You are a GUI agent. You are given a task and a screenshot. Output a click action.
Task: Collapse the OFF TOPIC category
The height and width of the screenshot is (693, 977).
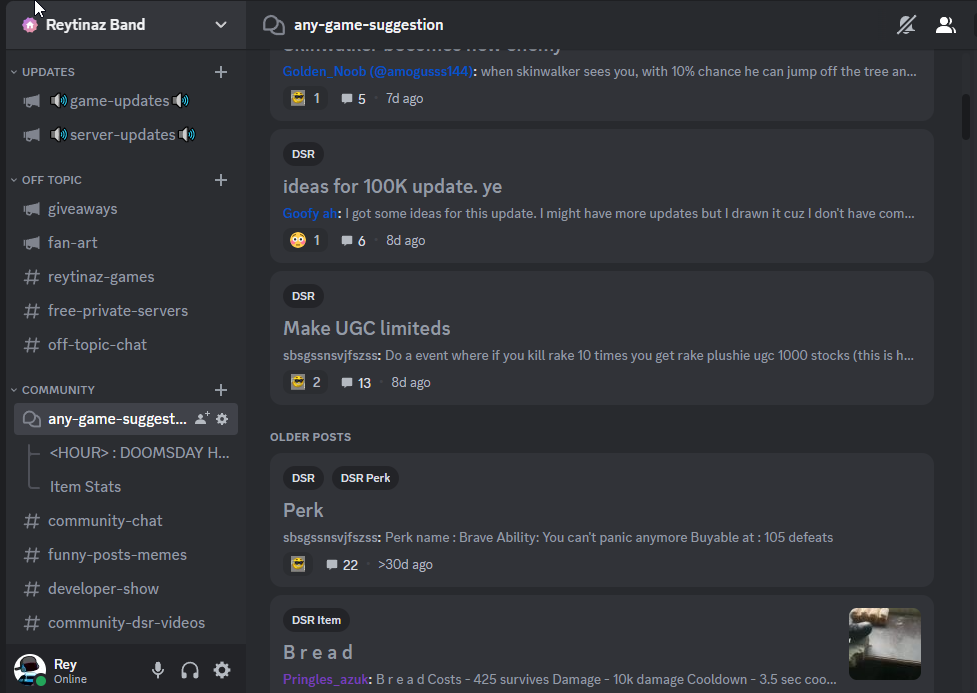52,180
